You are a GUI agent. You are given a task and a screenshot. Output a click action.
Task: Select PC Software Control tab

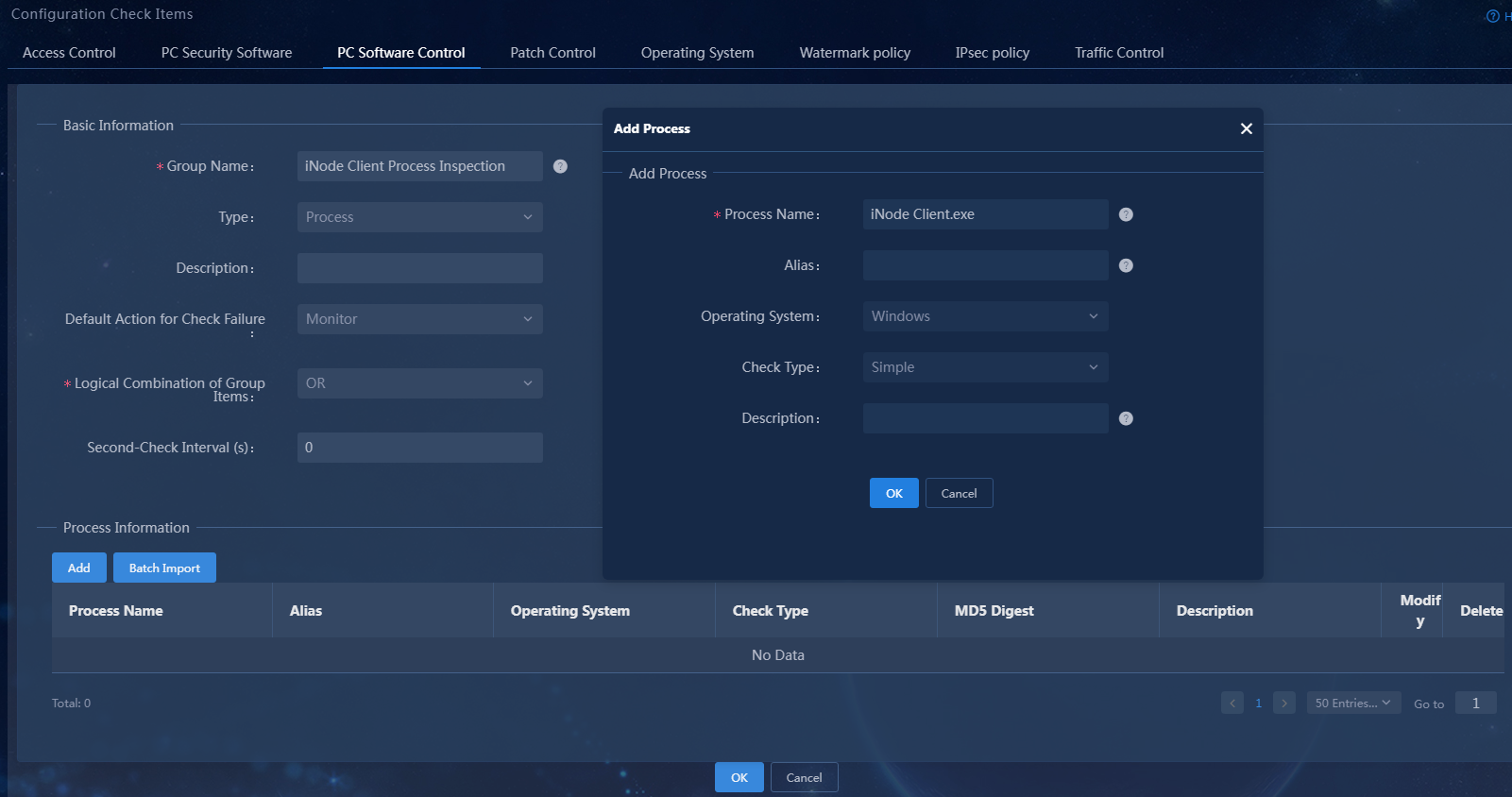[401, 53]
